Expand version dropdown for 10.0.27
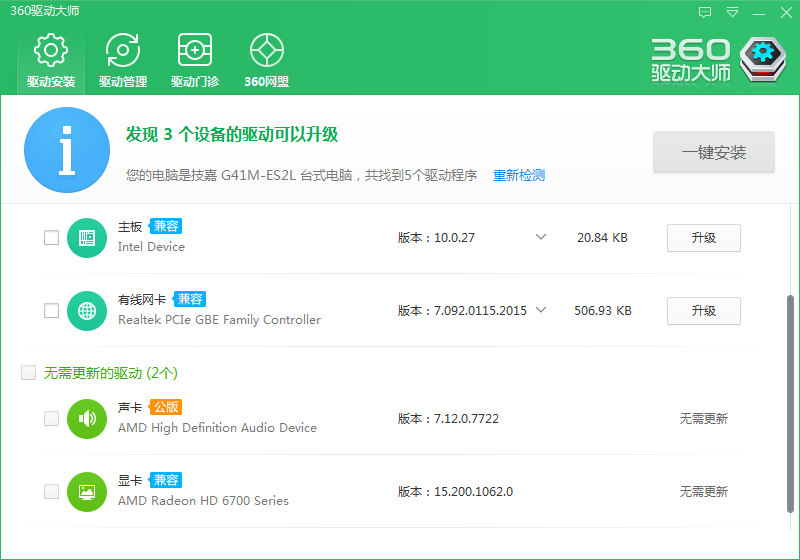Image resolution: width=800 pixels, height=560 pixels. (x=541, y=237)
